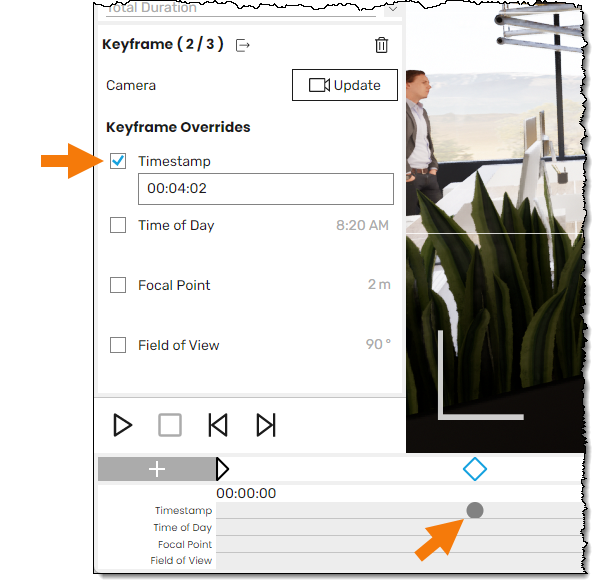Update the camera for this keyframe
The width and height of the screenshot is (599, 585).
click(x=345, y=85)
